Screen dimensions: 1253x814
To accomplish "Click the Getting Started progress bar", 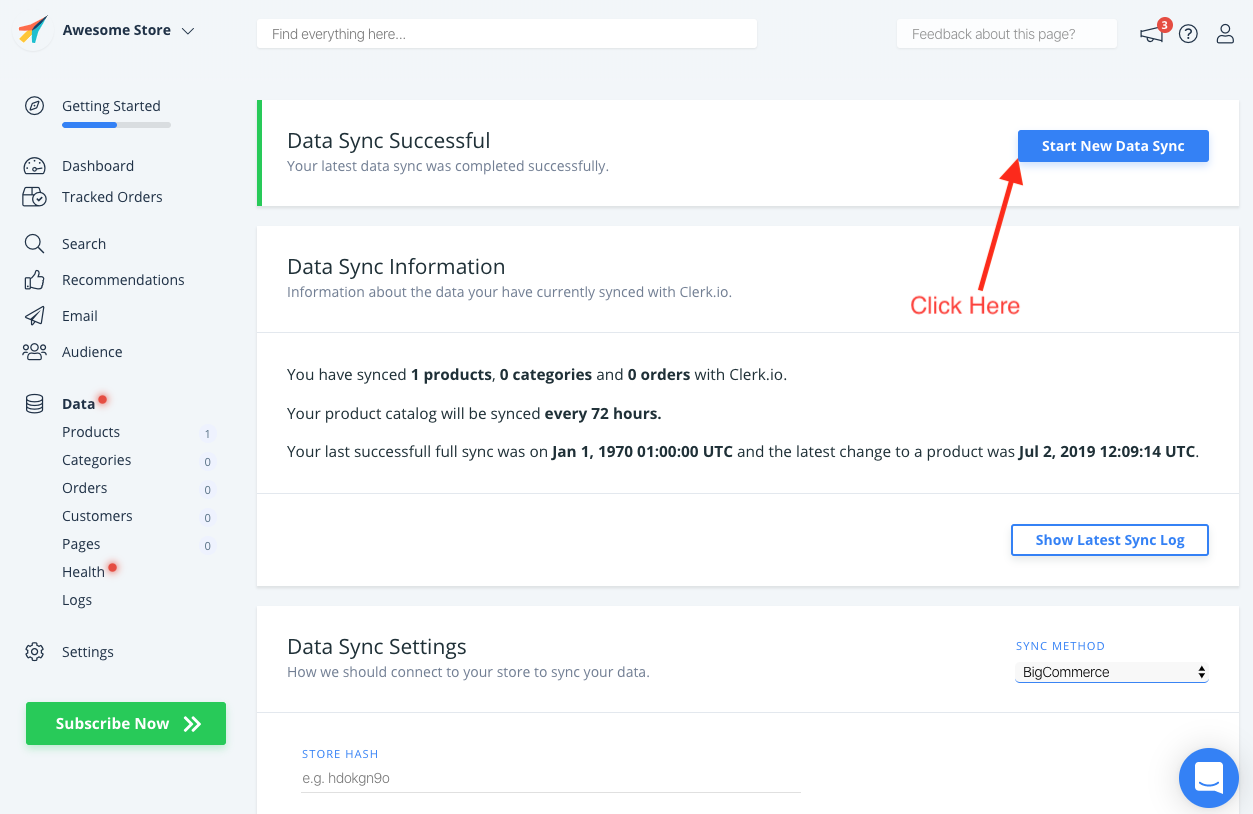I will [x=116, y=125].
